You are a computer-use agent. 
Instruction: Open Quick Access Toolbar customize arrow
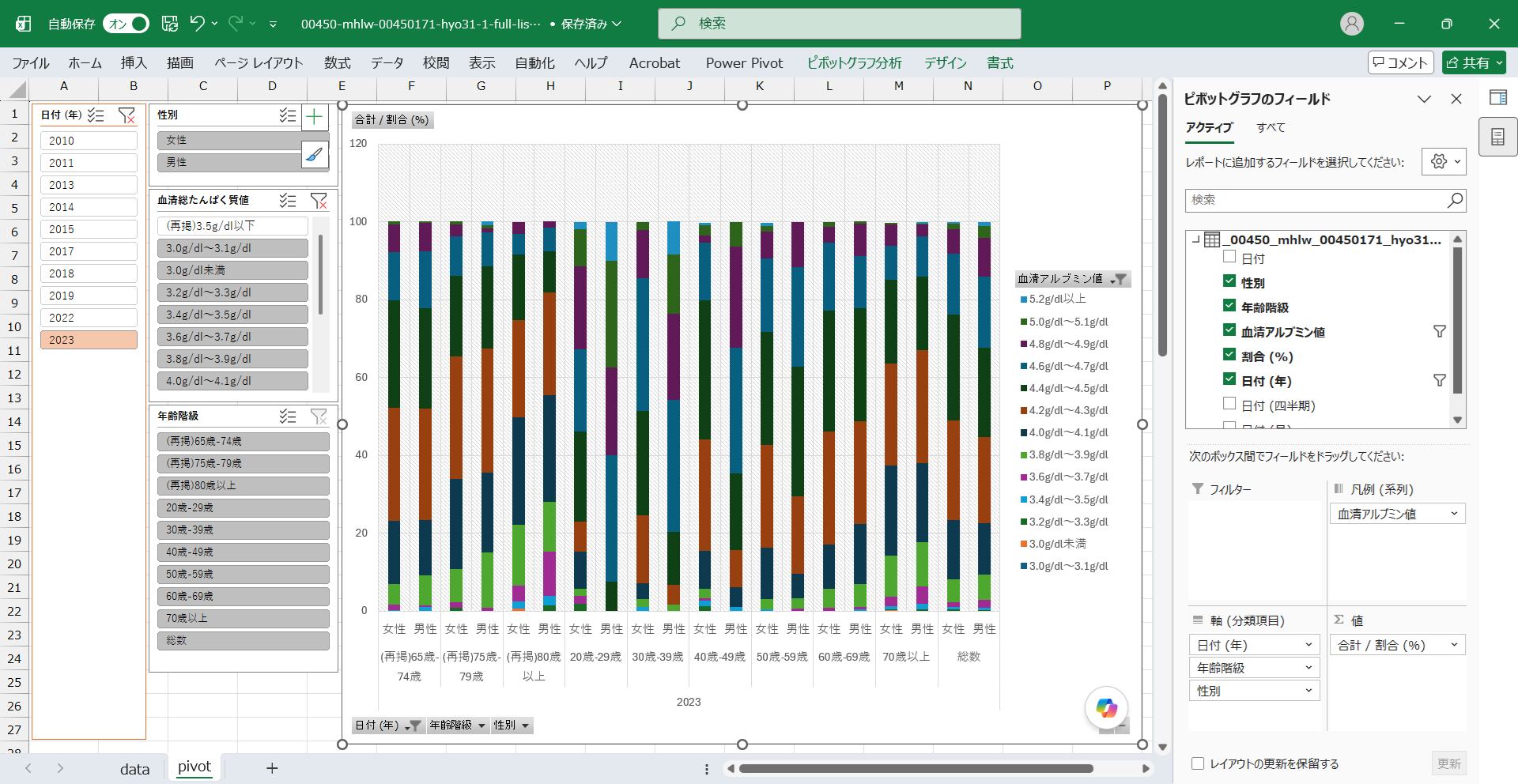[273, 24]
